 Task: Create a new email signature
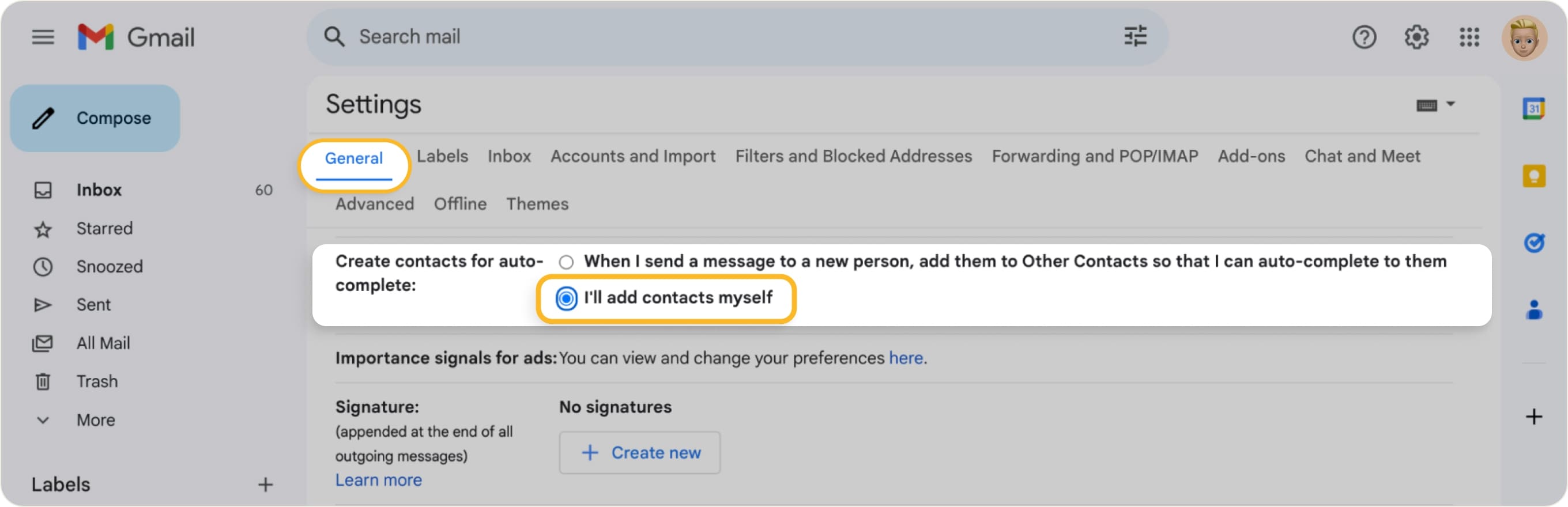[639, 452]
